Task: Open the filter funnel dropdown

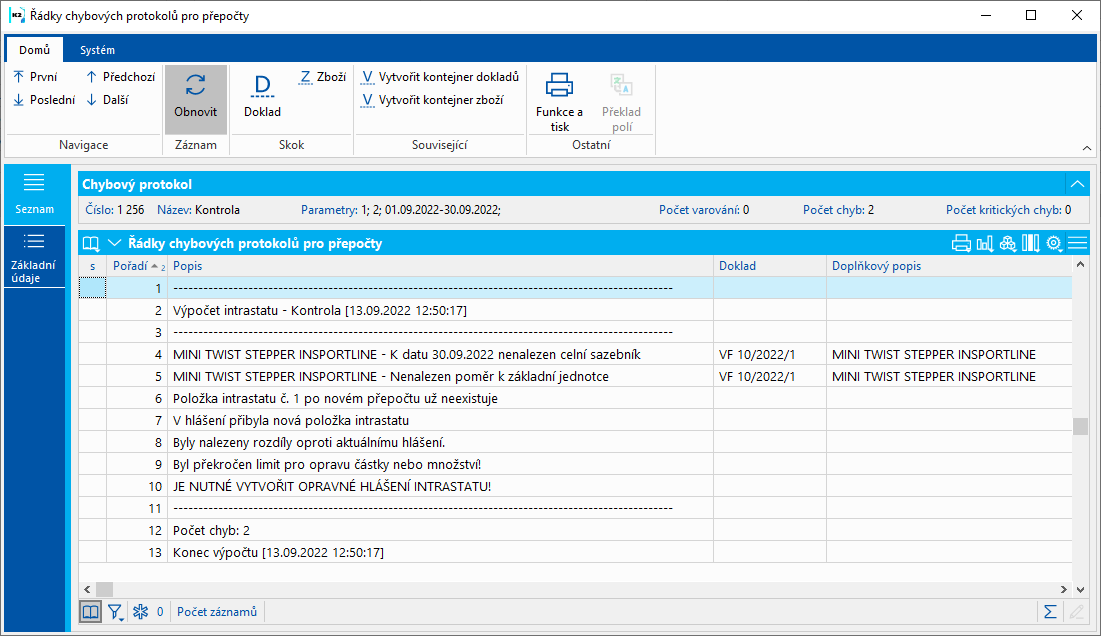Action: 116,611
